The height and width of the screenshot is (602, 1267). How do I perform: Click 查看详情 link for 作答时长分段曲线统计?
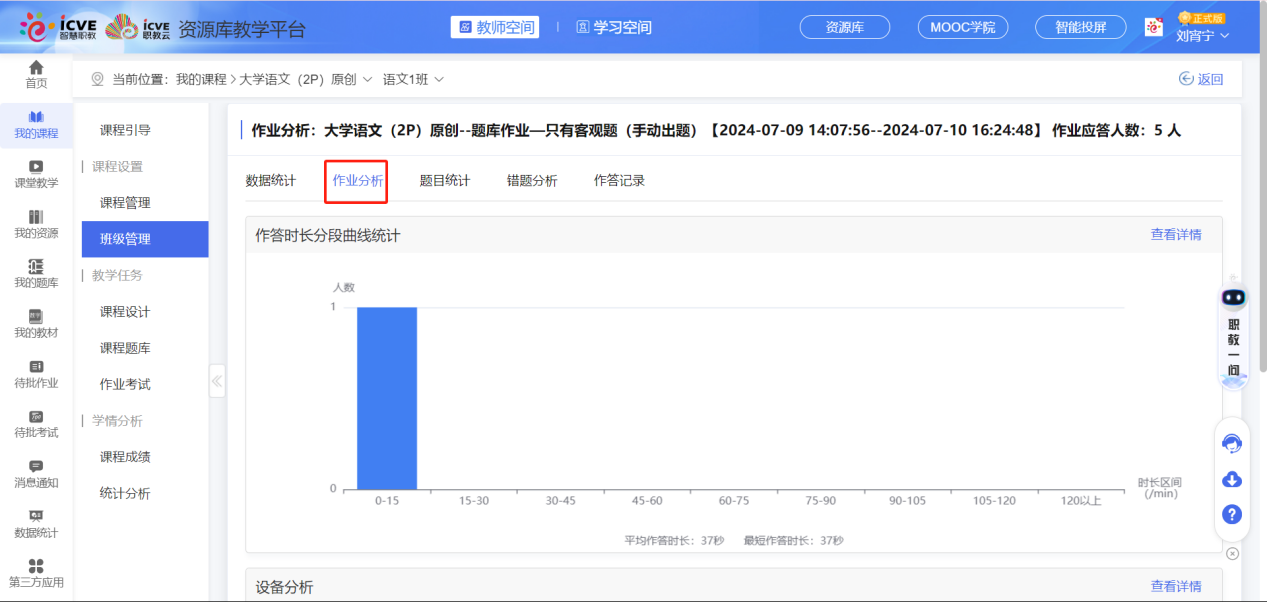pyautogui.click(x=1176, y=235)
